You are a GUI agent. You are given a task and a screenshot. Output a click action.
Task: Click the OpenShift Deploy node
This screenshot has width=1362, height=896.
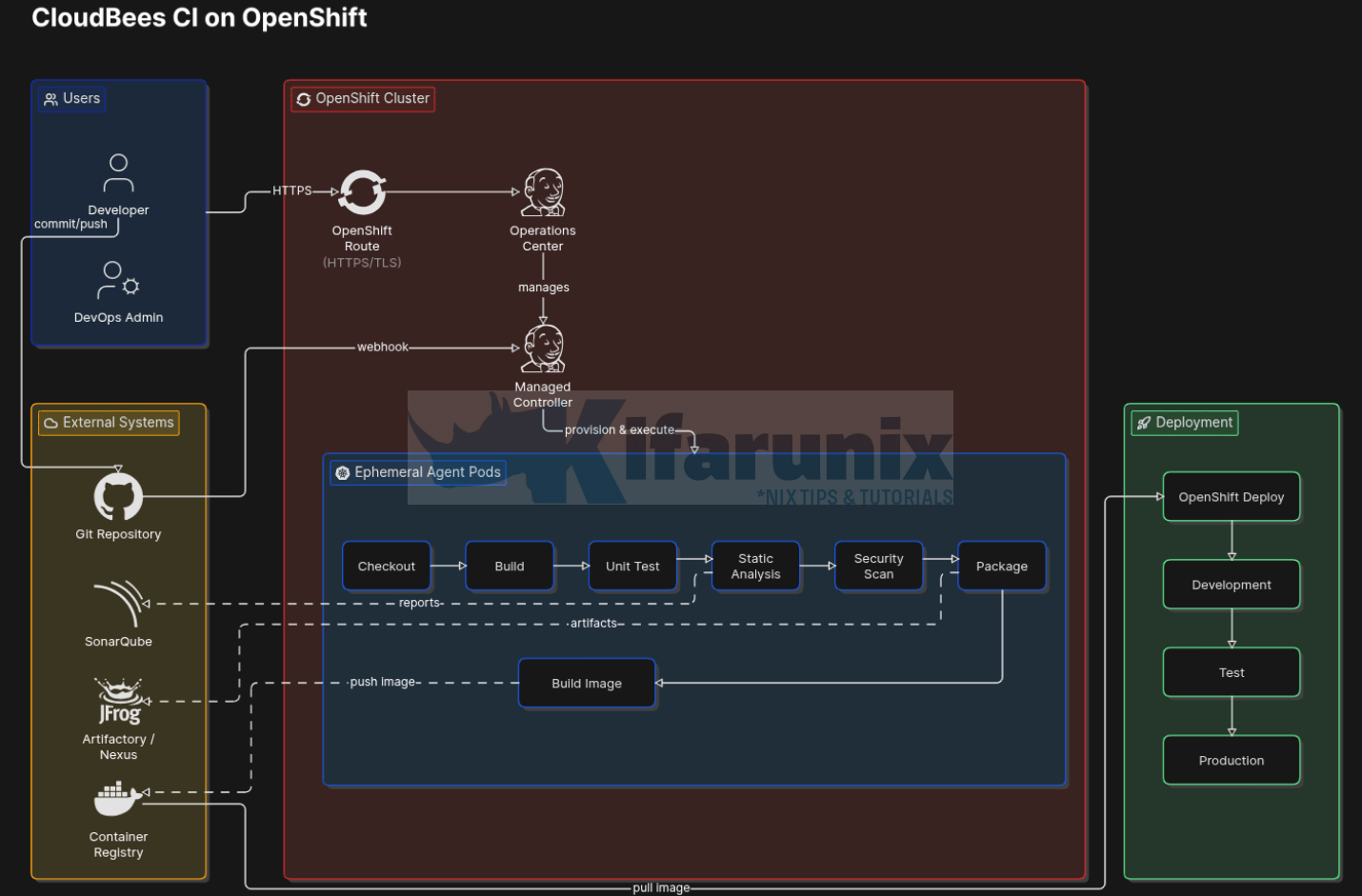tap(1232, 497)
